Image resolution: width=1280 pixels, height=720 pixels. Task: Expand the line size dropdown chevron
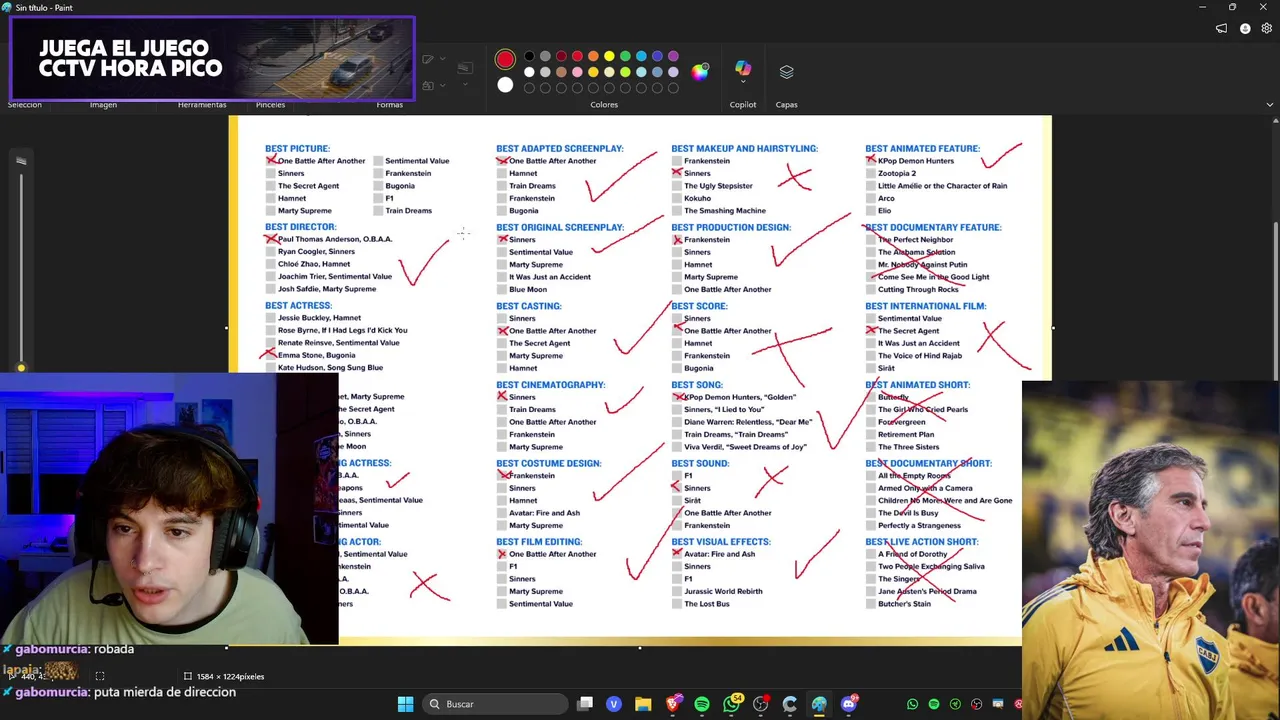pos(465,84)
